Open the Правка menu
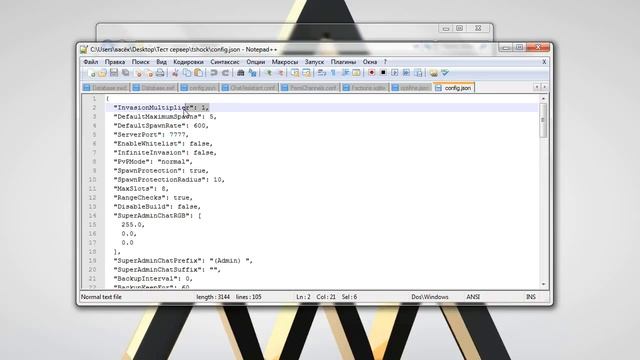This screenshot has height=360, width=640. point(115,62)
